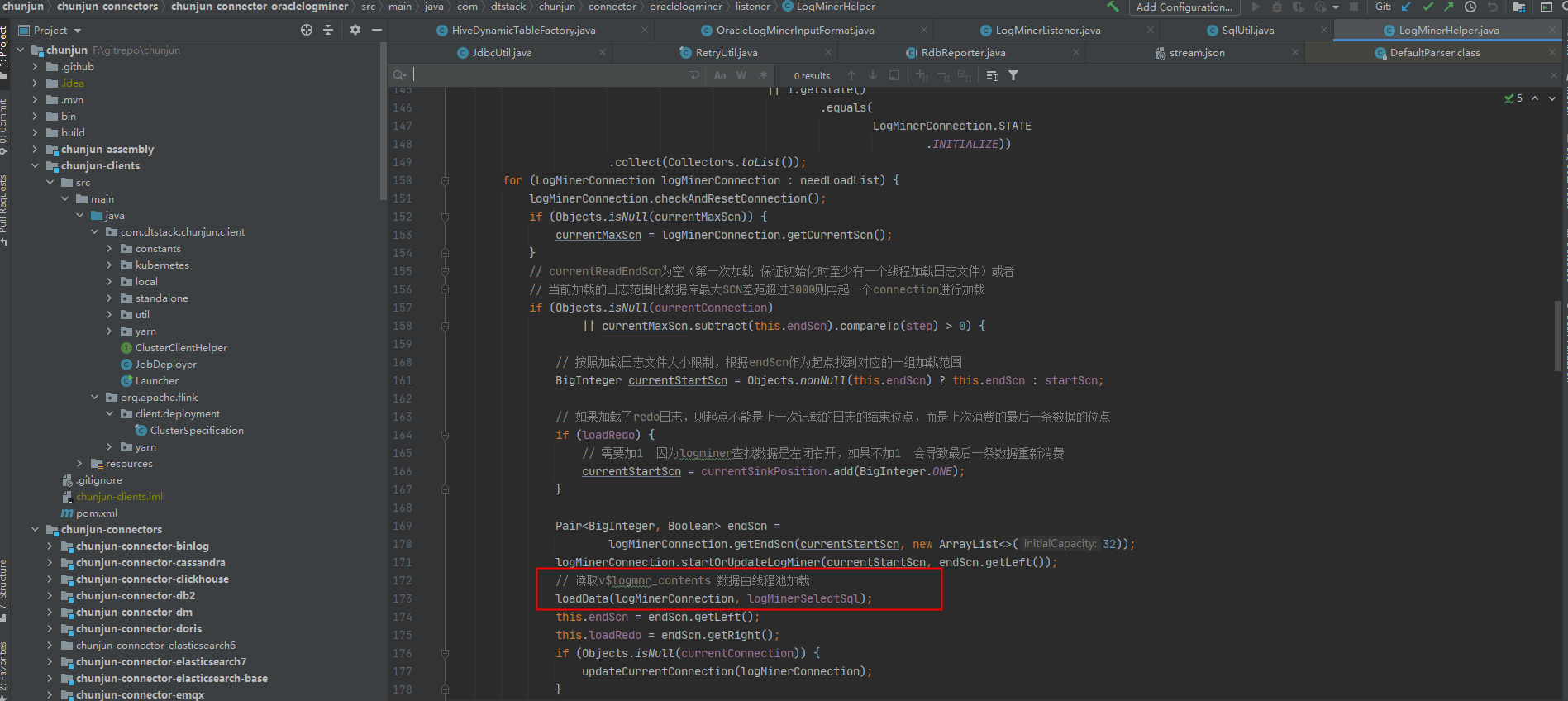Expand the chunjun-assembly module

pyautogui.click(x=35, y=150)
